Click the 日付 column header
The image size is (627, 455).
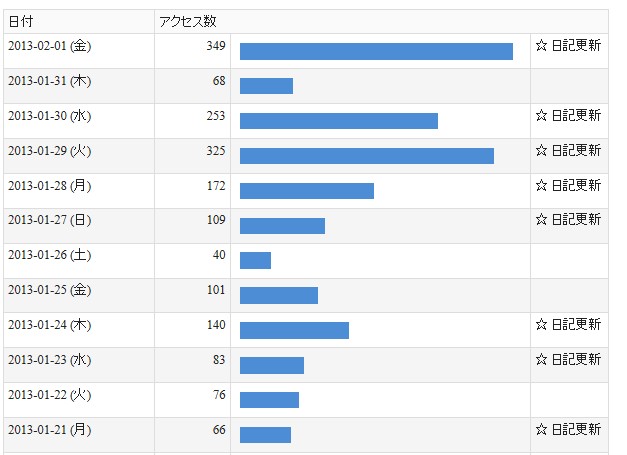[21, 21]
